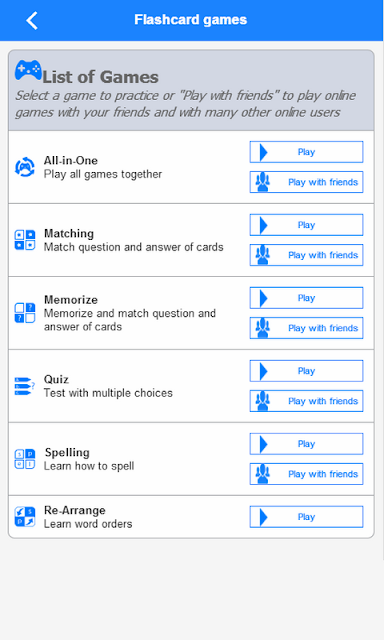Select the Spelling letters icon
This screenshot has height=640, width=384.
click(25, 459)
